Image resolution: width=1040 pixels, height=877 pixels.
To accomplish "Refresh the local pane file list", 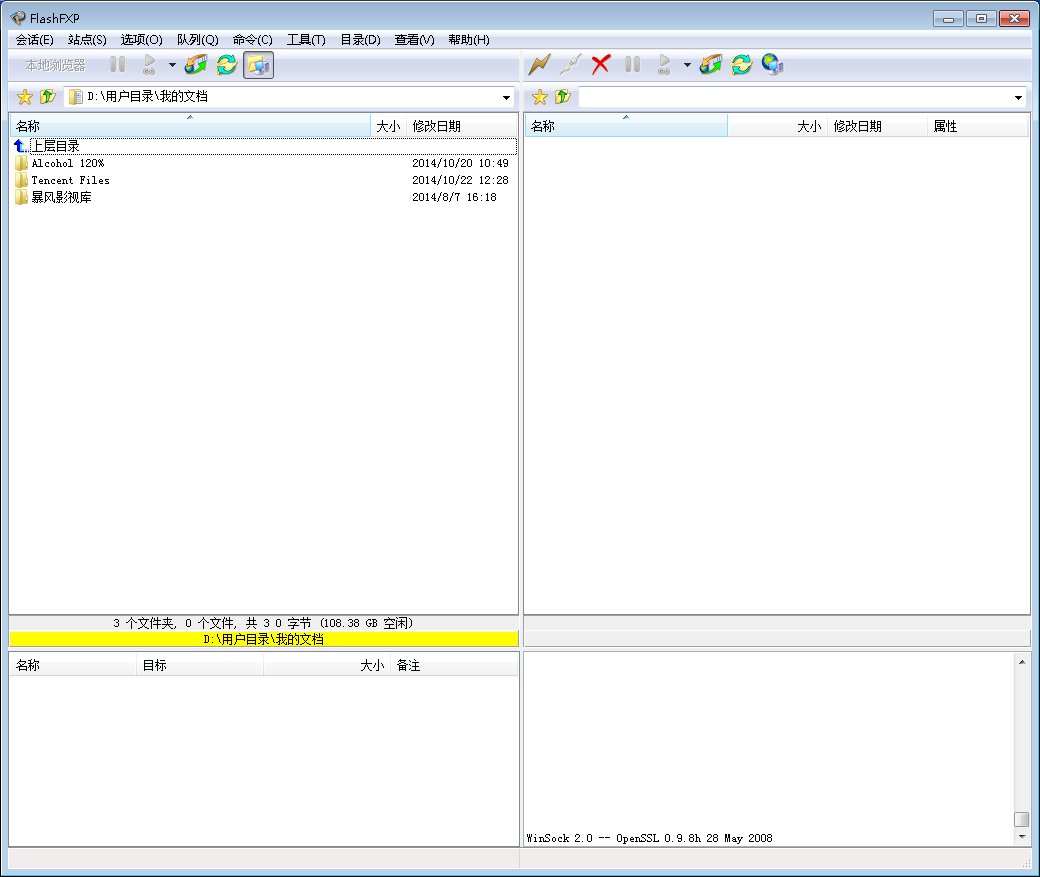I will pyautogui.click(x=227, y=64).
